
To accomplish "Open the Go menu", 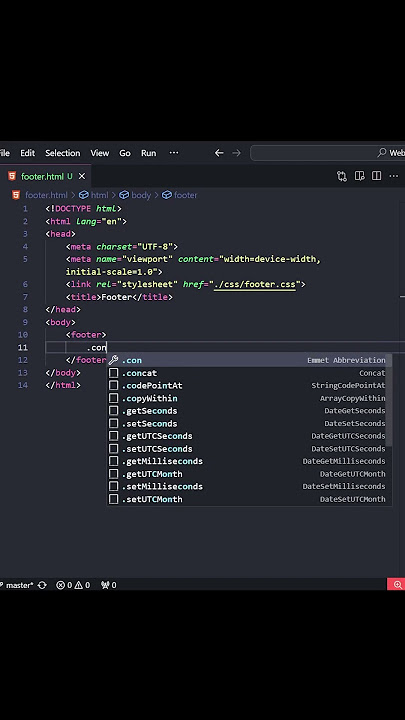I will click(x=125, y=153).
